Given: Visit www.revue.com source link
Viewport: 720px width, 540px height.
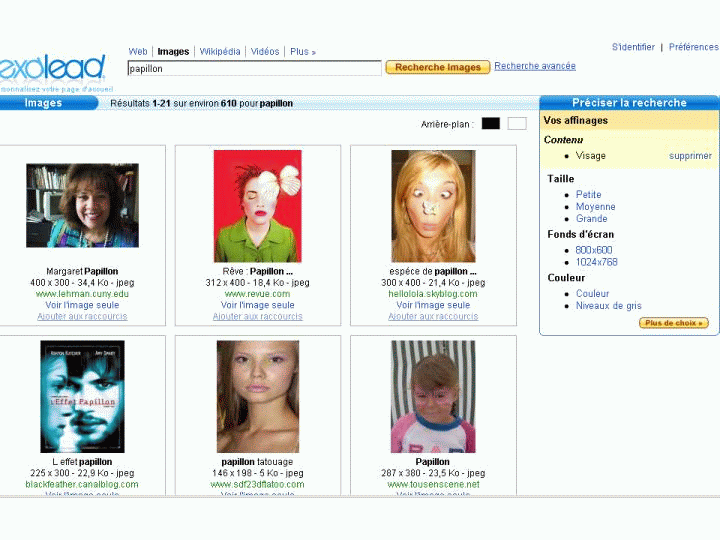Looking at the screenshot, I should [257, 294].
